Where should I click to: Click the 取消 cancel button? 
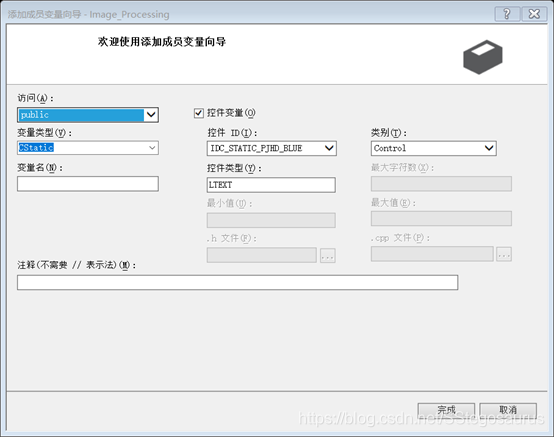point(508,411)
